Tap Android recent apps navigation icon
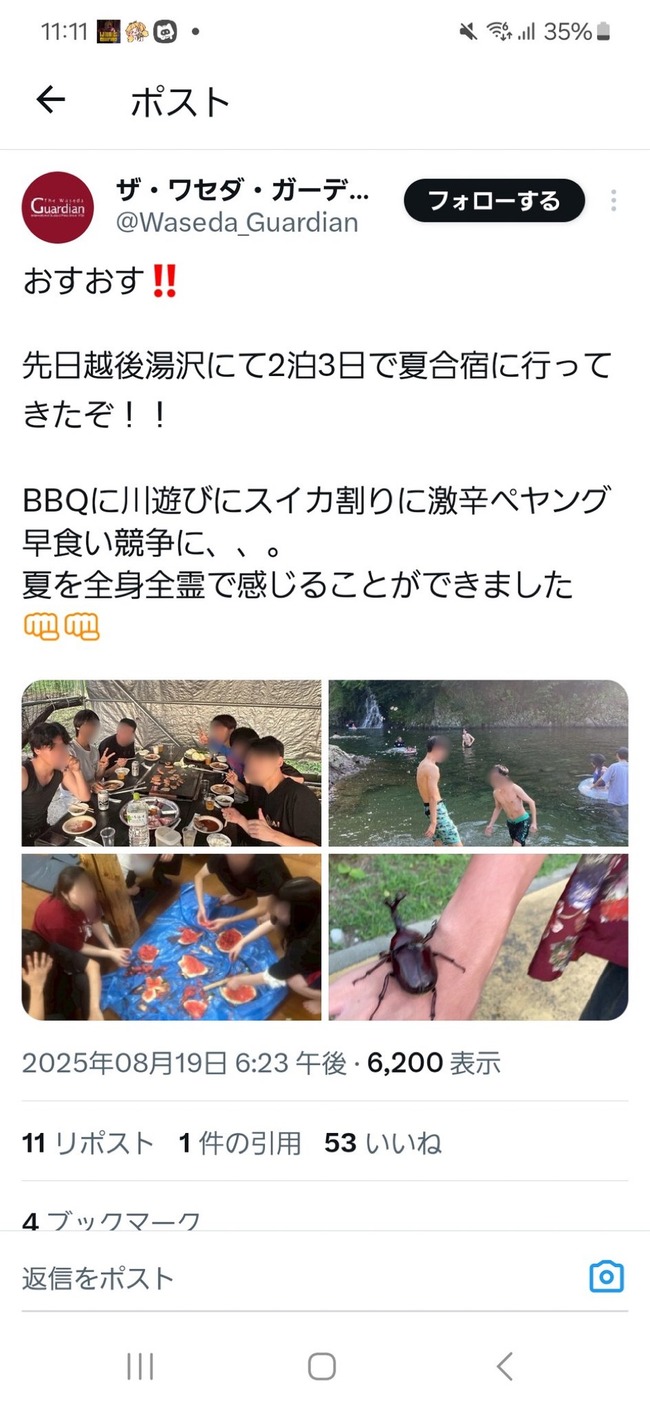The image size is (650, 1408). click(x=140, y=1366)
